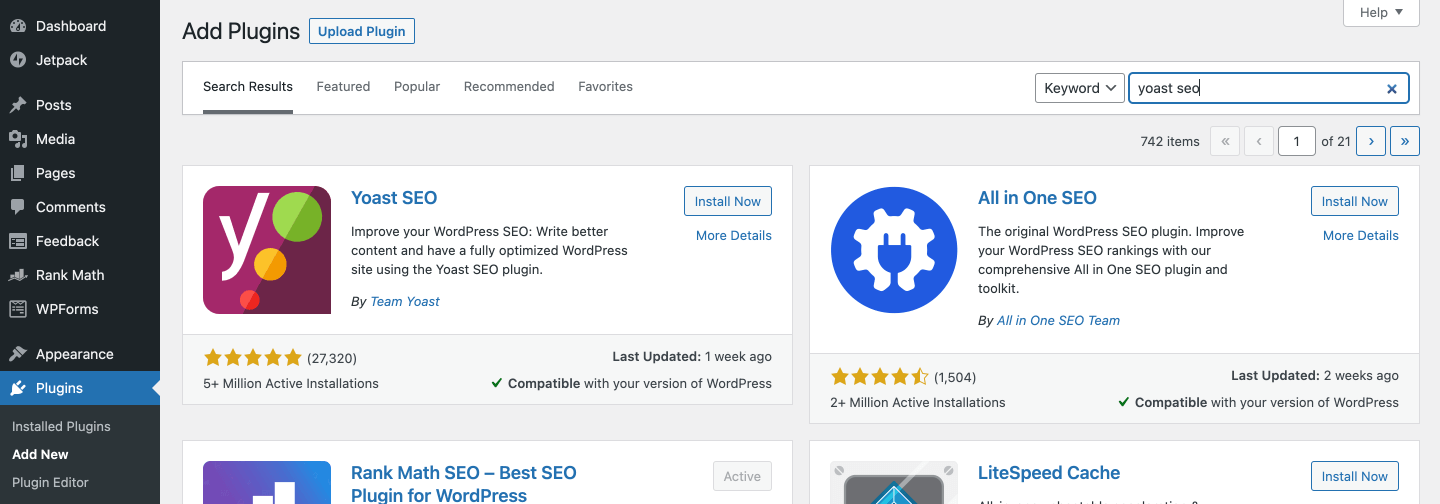Open Dashboard menu item
Viewport: 1440px width, 504px height.
coord(80,26)
